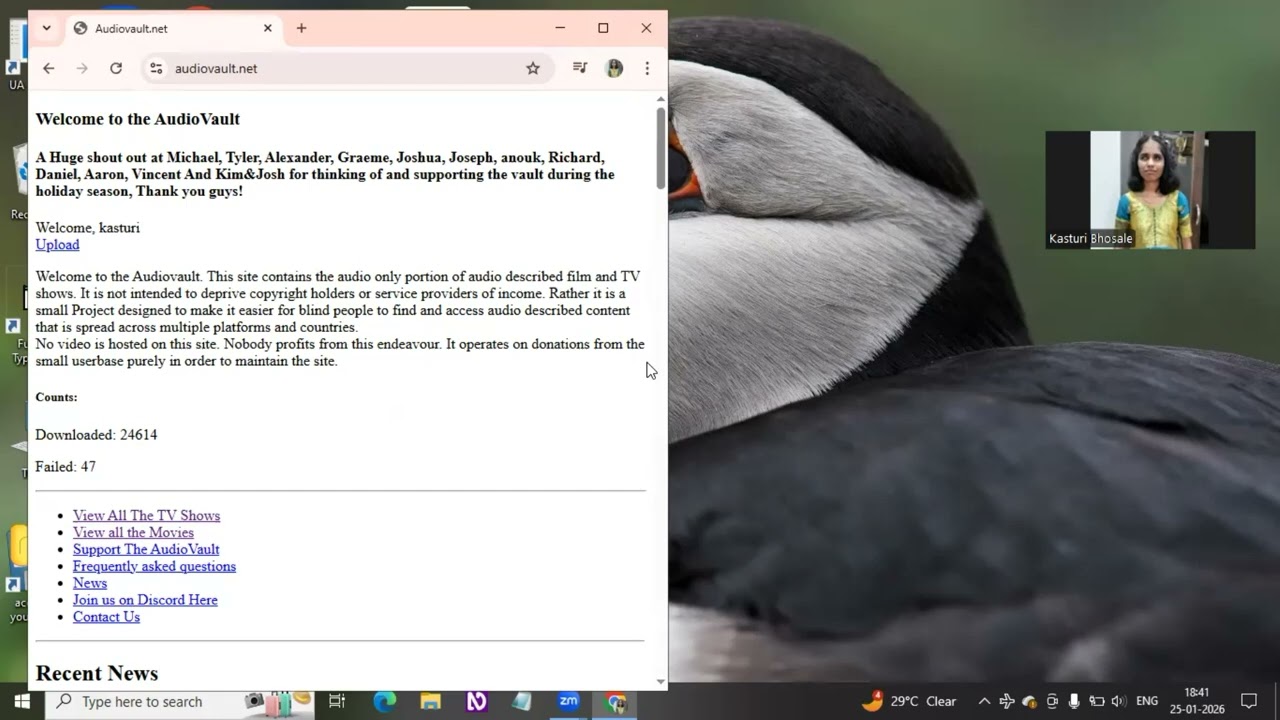Expand Chrome tab search dropdown
This screenshot has width=1280, height=720.
(x=46, y=28)
